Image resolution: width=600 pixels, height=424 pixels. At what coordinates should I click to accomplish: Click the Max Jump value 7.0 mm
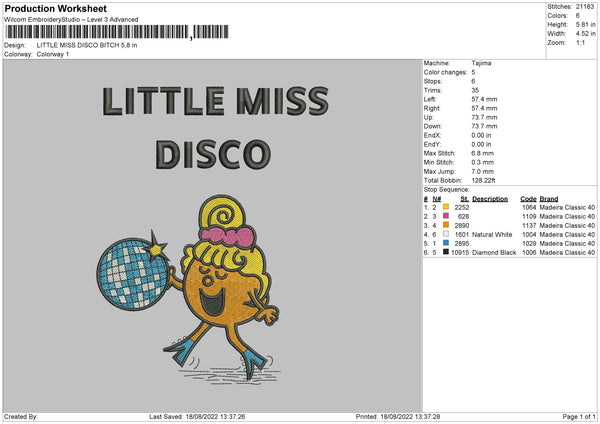click(x=483, y=171)
